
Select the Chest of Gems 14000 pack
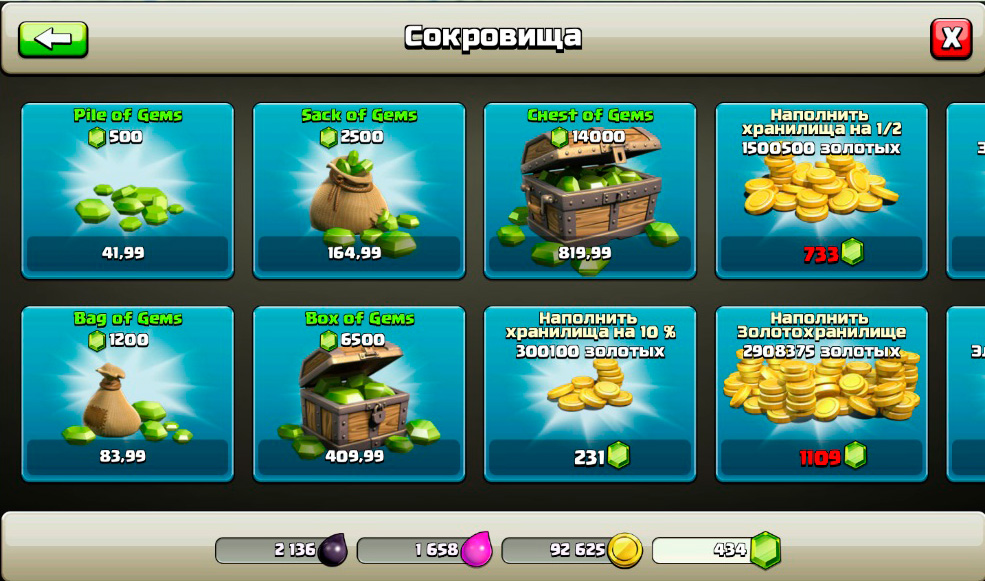click(x=590, y=191)
